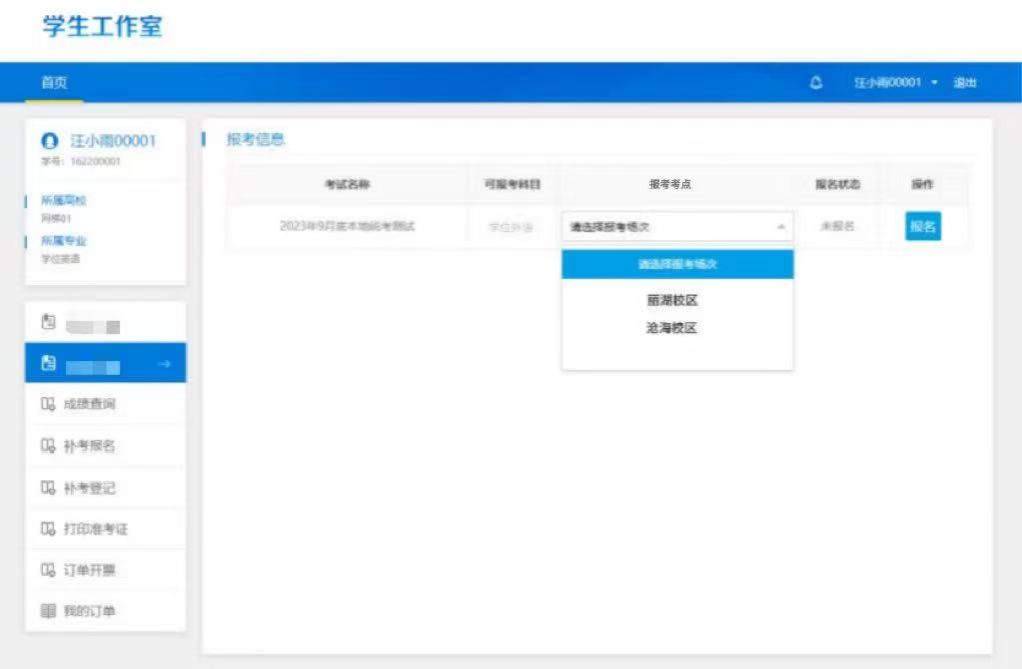
Task: Click the 我的订单 list icon
Action: 47,611
